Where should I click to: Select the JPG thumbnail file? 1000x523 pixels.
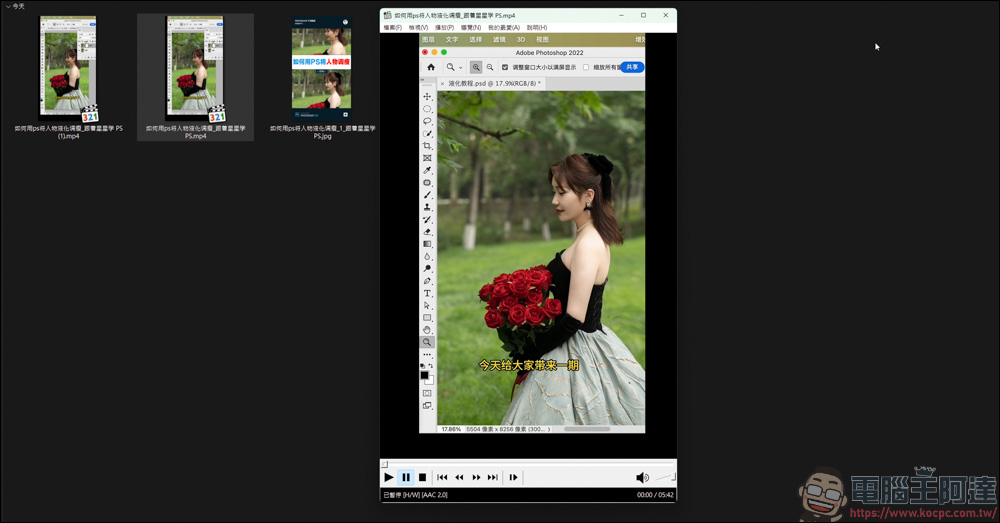click(321, 68)
